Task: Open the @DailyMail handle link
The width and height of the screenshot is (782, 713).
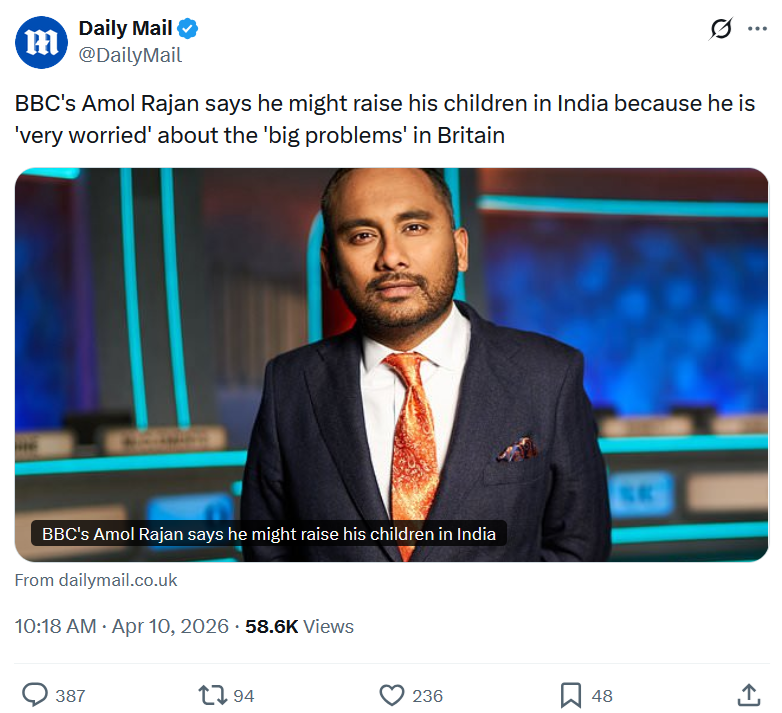Action: 130,56
